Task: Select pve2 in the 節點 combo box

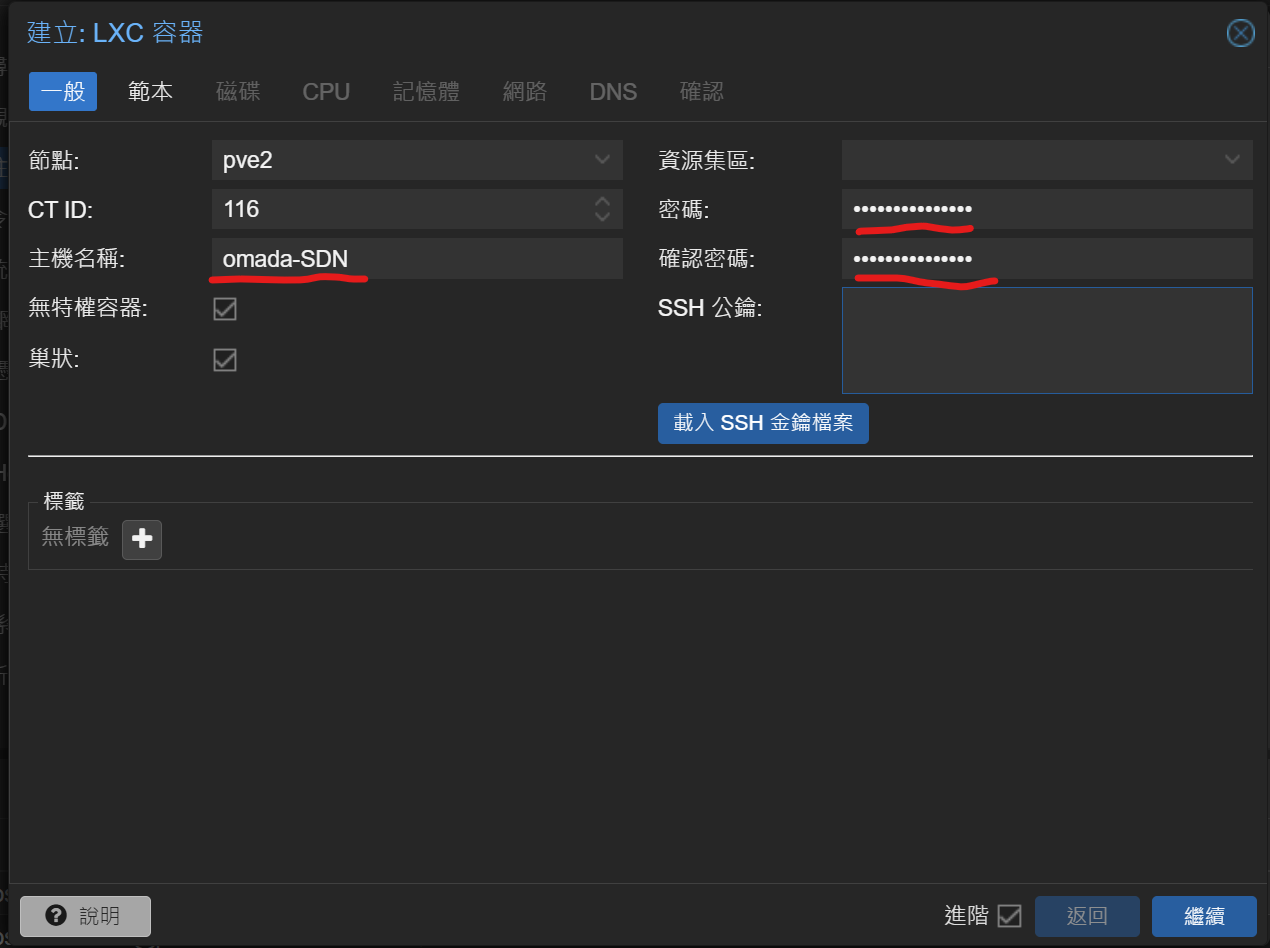Action: pyautogui.click(x=400, y=159)
